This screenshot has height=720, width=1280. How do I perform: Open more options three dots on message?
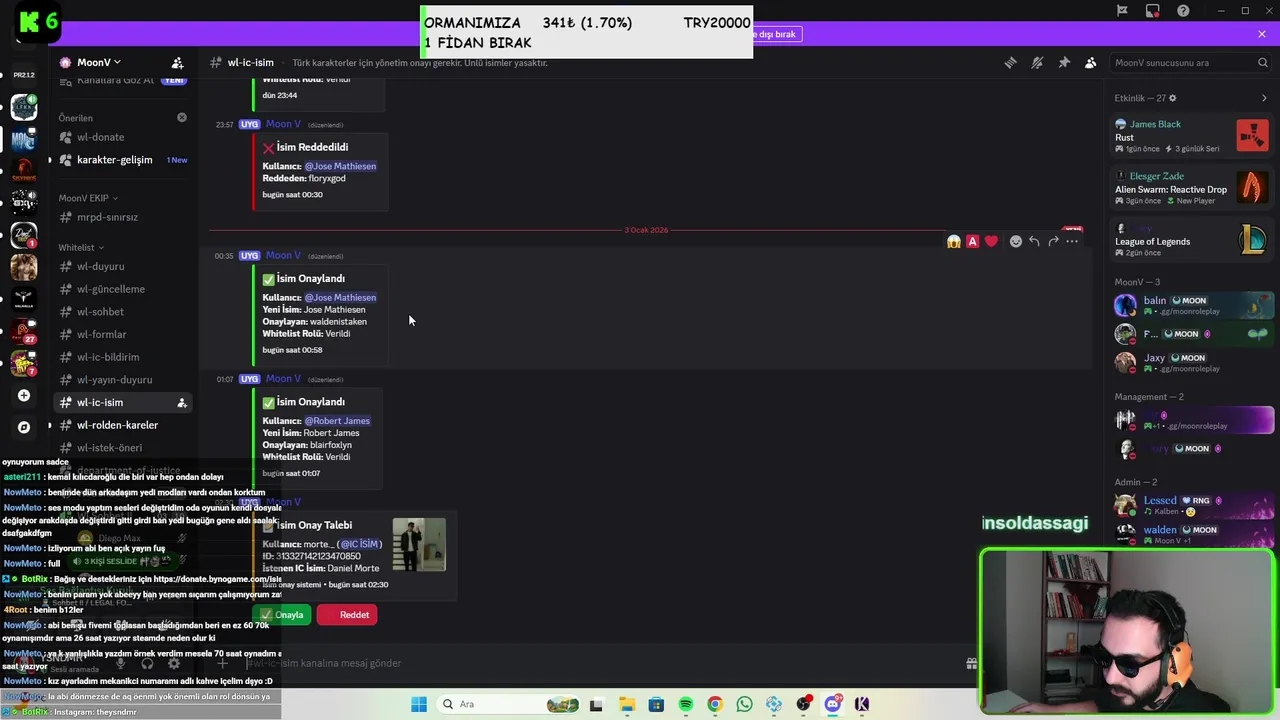tap(1072, 241)
